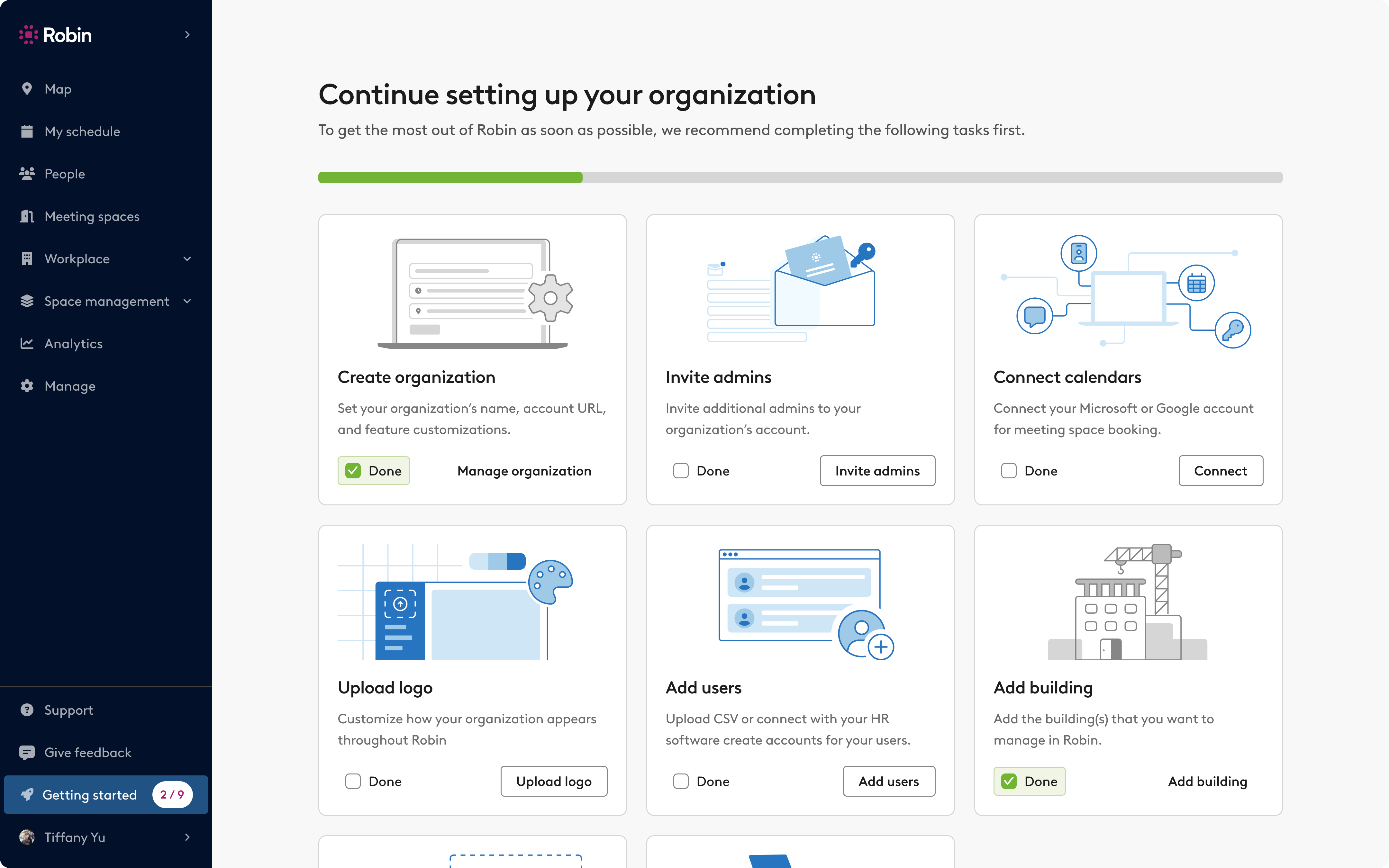1389x868 pixels.
Task: Click the Workplace building icon
Action: [27, 258]
